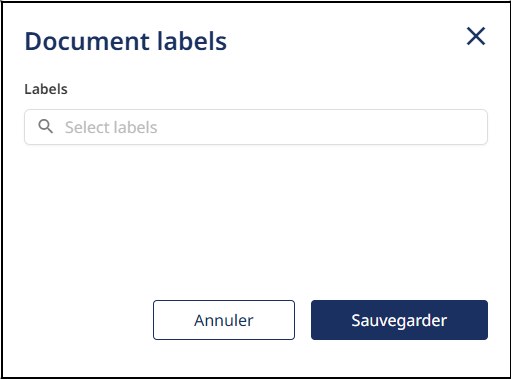Activate the labels search box
The image size is (511, 379).
pos(256,127)
